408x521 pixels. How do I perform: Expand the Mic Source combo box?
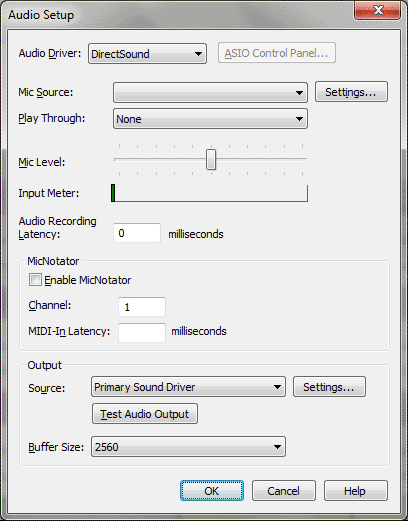[x=210, y=92]
